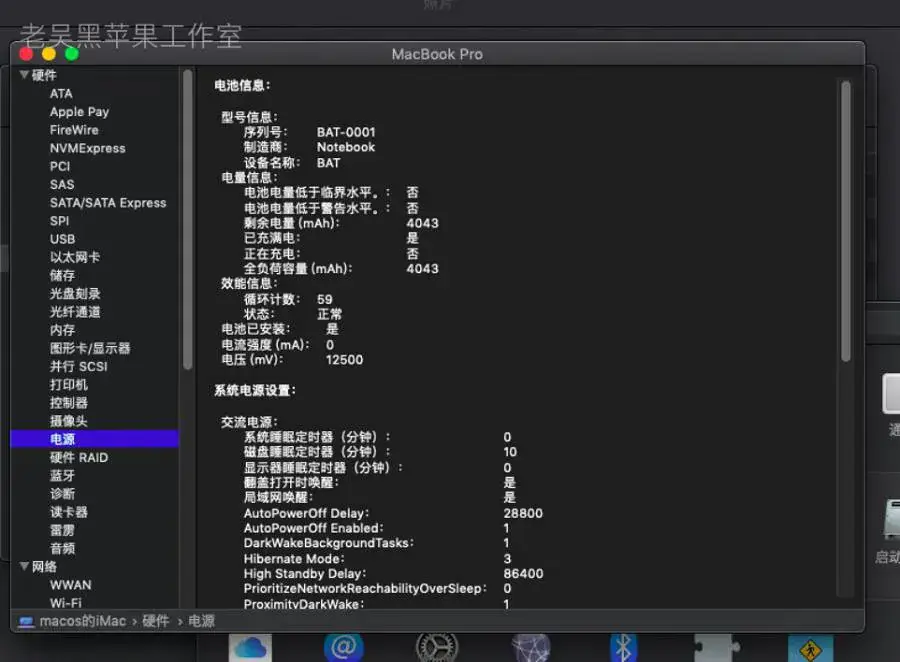Click the 系统电源设置 heading
Image resolution: width=900 pixels, height=662 pixels.
pos(254,391)
